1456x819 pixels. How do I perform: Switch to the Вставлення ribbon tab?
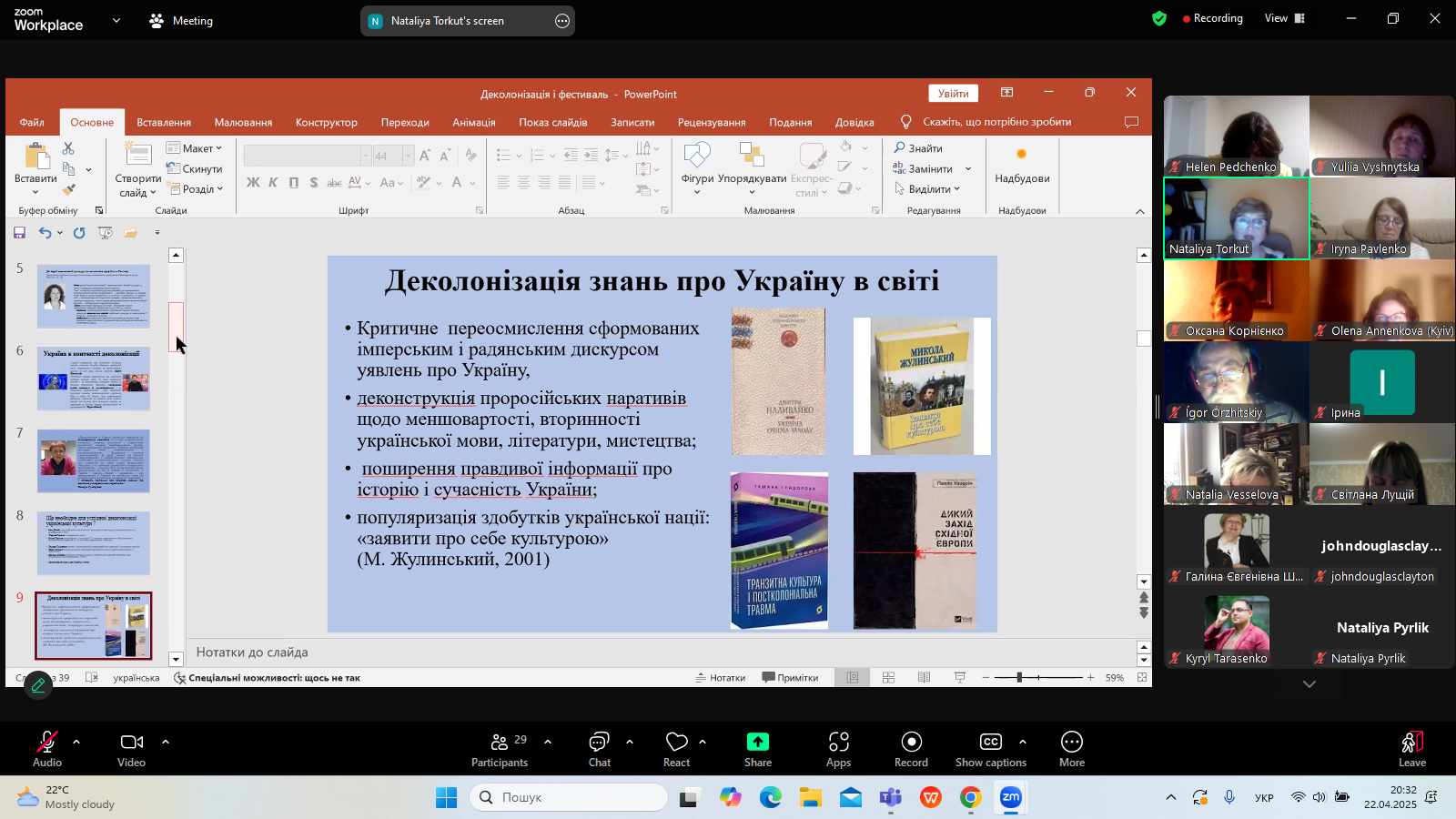pos(164,122)
